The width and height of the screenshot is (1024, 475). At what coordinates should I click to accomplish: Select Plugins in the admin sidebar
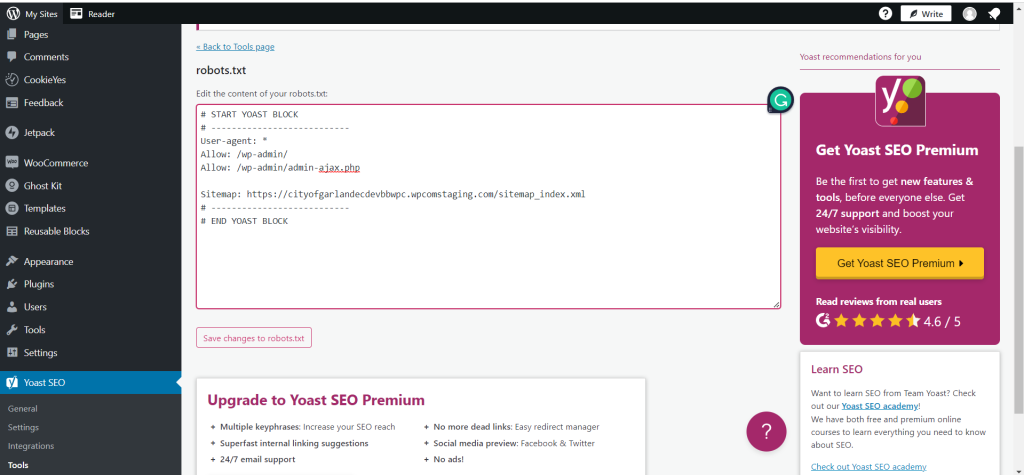[x=39, y=284]
